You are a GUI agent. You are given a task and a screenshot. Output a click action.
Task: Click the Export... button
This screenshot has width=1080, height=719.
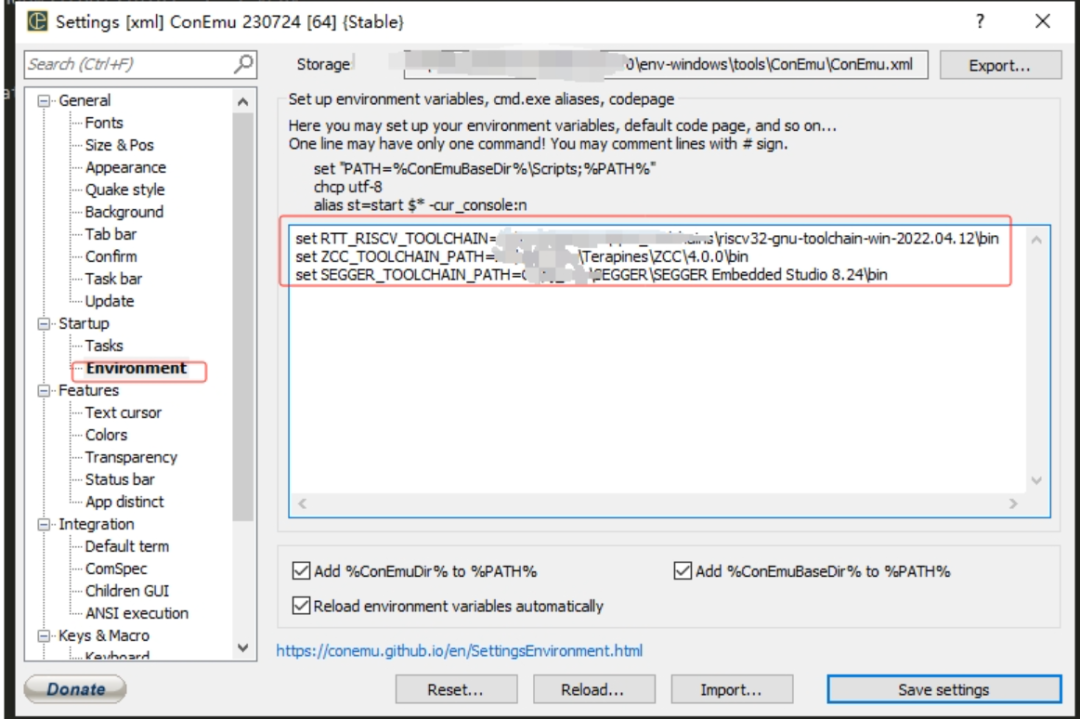(x=1000, y=65)
